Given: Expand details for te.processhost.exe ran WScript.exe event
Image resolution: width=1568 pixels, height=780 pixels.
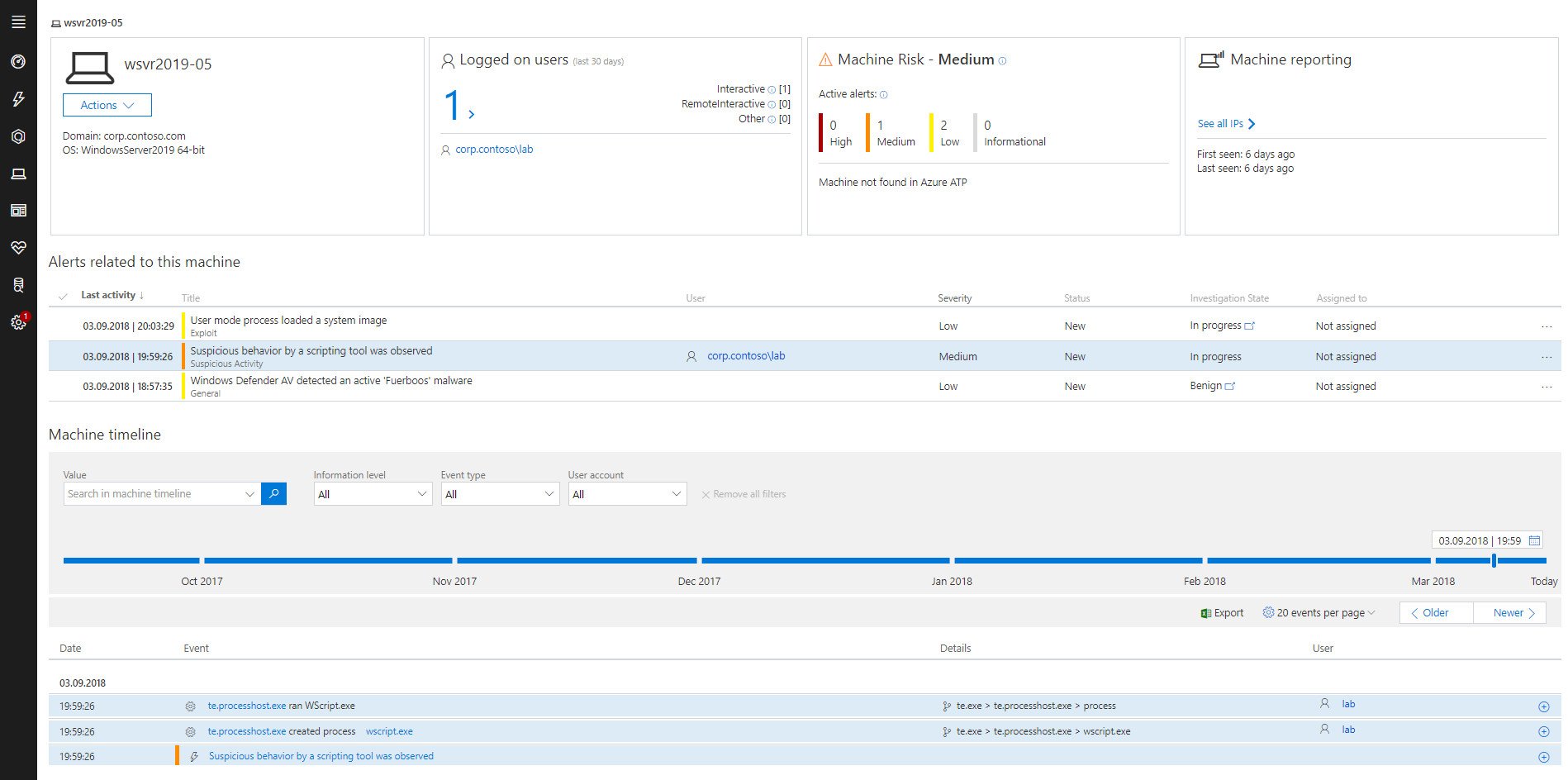Looking at the screenshot, I should click(x=1544, y=706).
